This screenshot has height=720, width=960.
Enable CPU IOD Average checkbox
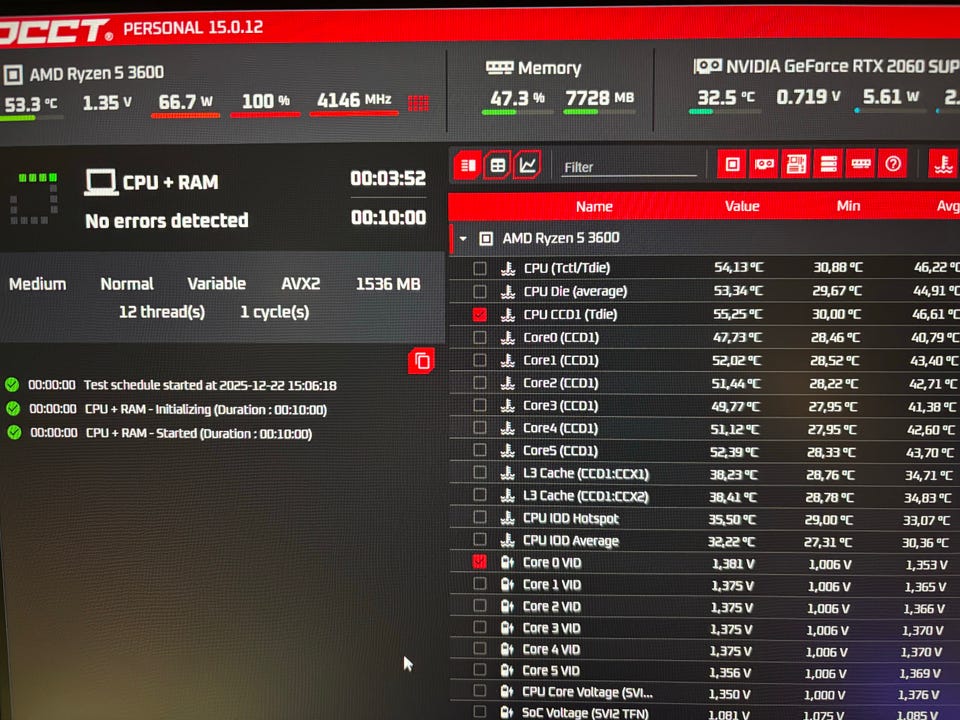click(480, 540)
